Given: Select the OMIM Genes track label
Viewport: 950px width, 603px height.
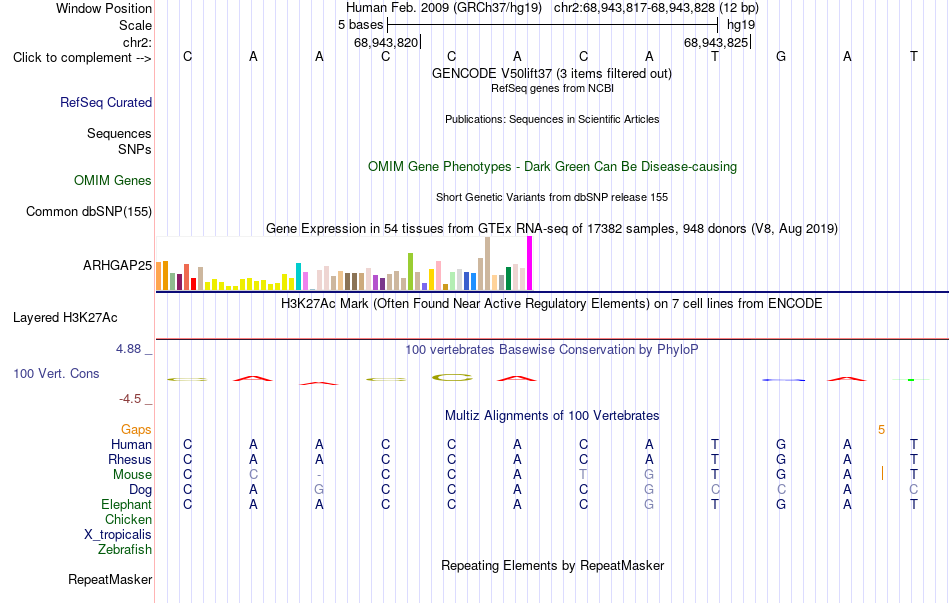Looking at the screenshot, I should 113,181.
